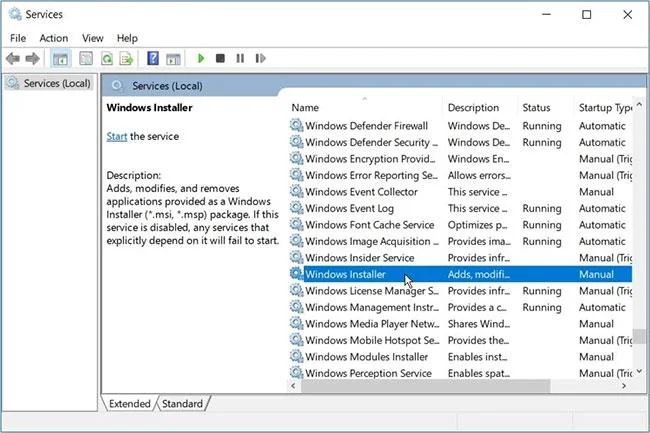Click the 'Optimizes p...' description cell
This screenshot has height=433, width=650.
(478, 225)
